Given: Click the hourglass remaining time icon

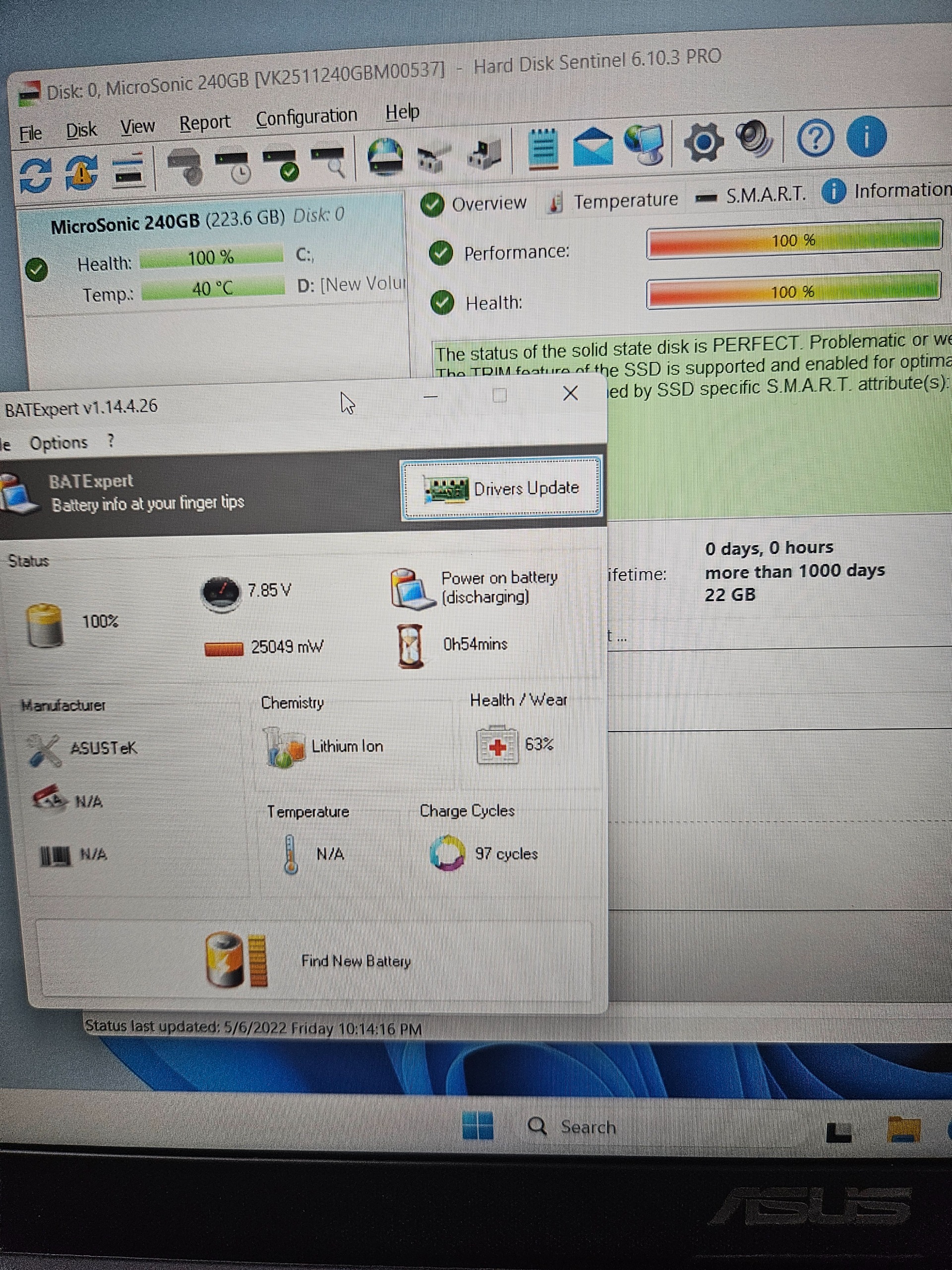Looking at the screenshot, I should coord(411,646).
